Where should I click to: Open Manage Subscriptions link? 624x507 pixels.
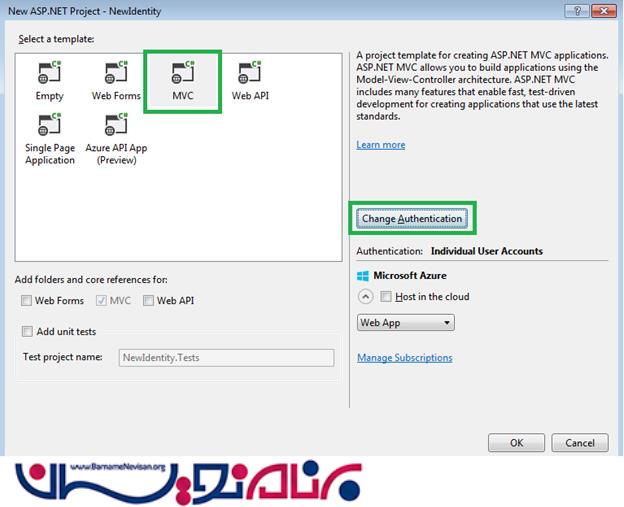405,358
